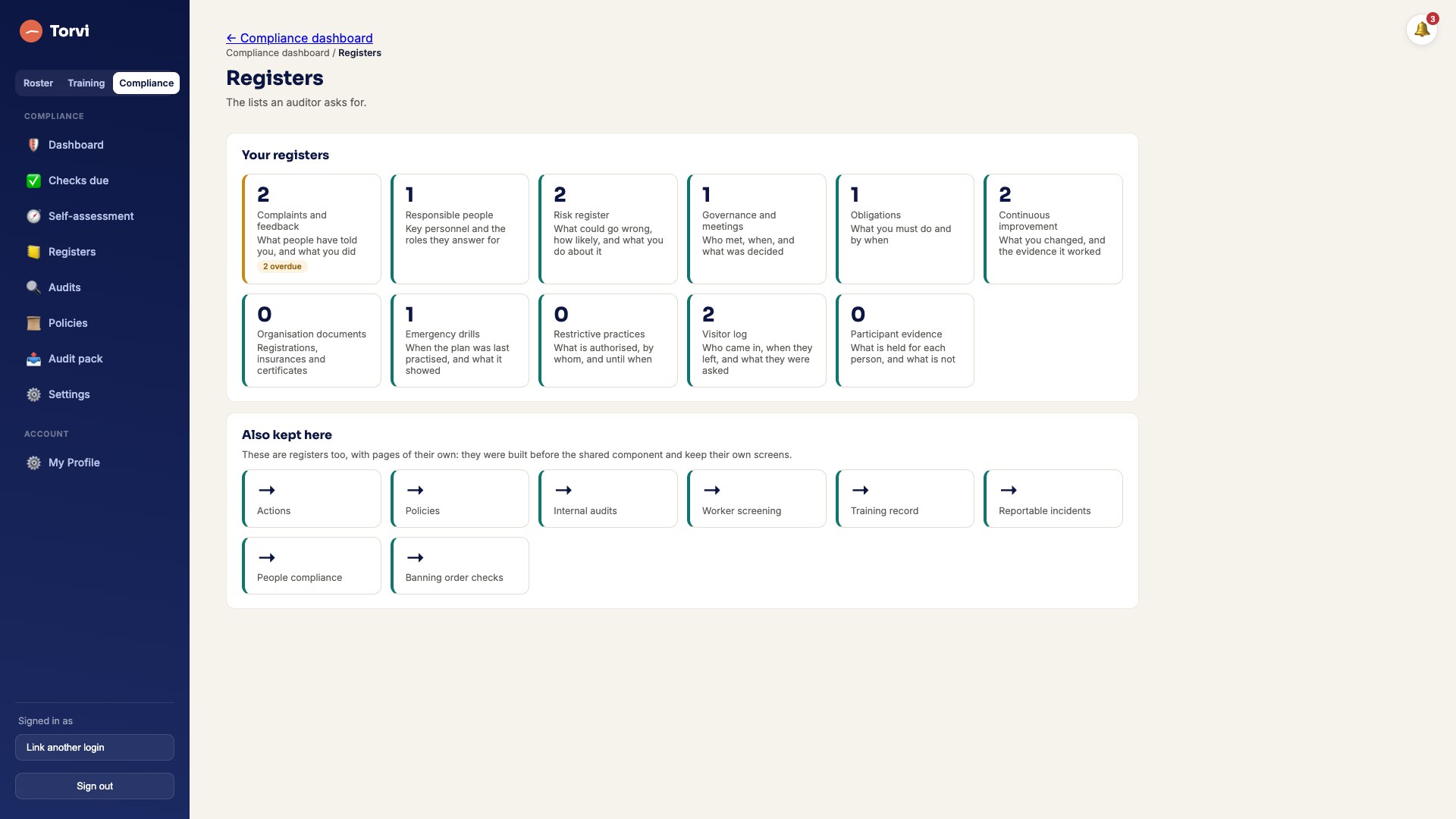The height and width of the screenshot is (819, 1456).
Task: Click the arrow on Actions card
Action: point(266,491)
